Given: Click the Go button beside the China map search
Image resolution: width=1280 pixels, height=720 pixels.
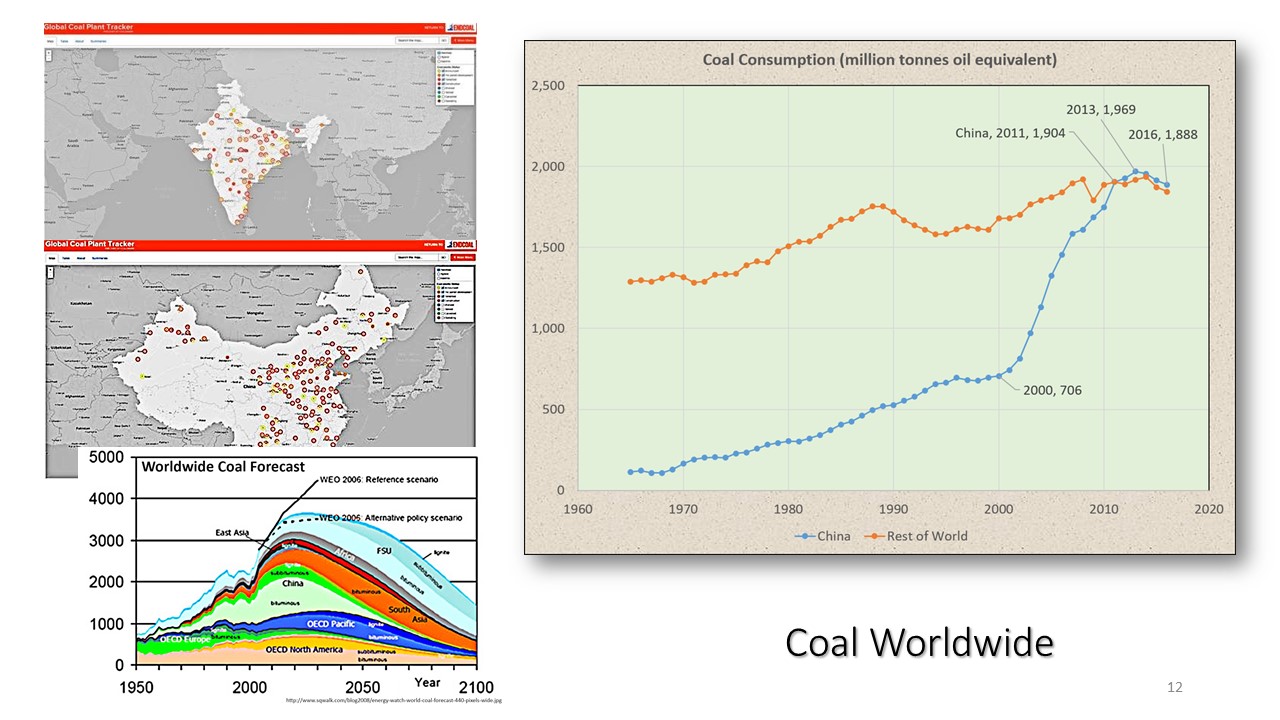Looking at the screenshot, I should coord(444,258).
